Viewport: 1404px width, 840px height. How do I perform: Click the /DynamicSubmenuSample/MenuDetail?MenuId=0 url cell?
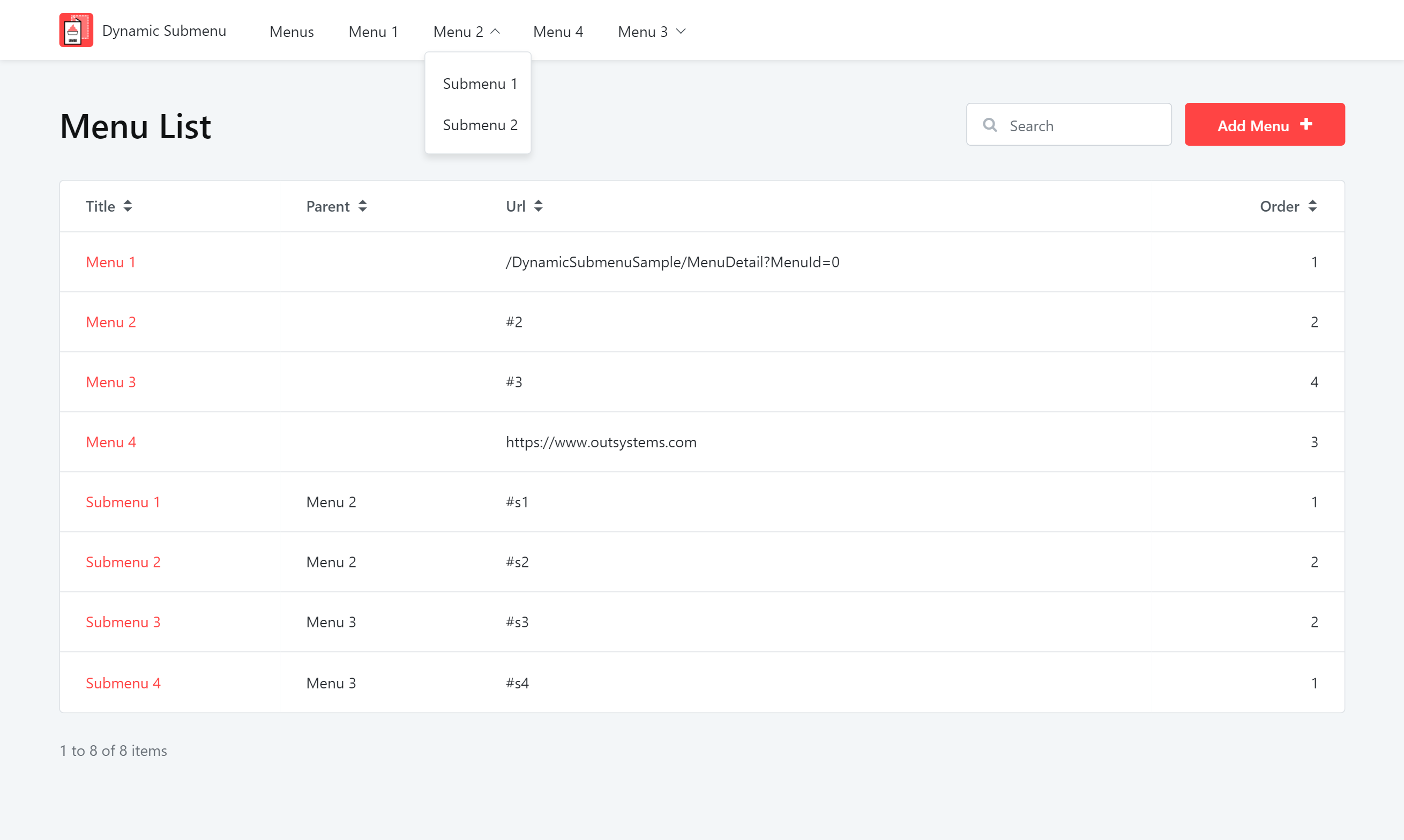click(673, 262)
